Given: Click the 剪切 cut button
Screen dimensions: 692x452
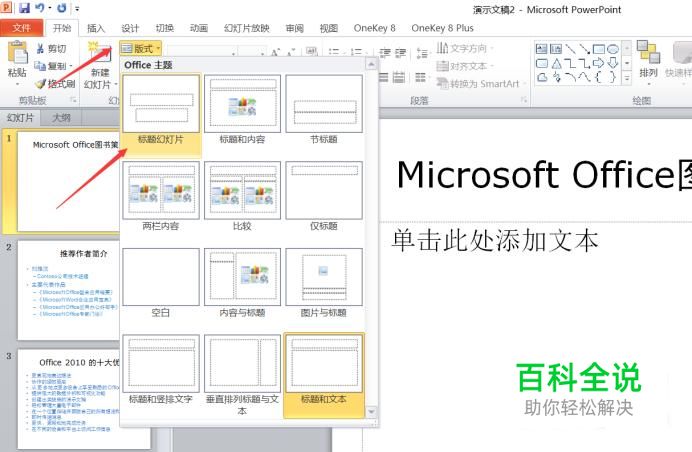Looking at the screenshot, I should [x=51, y=49].
